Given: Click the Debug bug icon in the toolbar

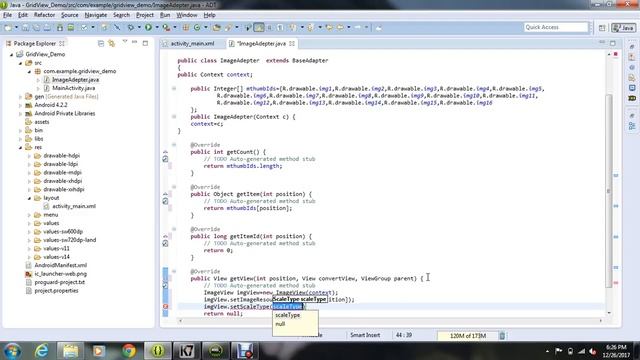Looking at the screenshot, I should (x=131, y=27).
